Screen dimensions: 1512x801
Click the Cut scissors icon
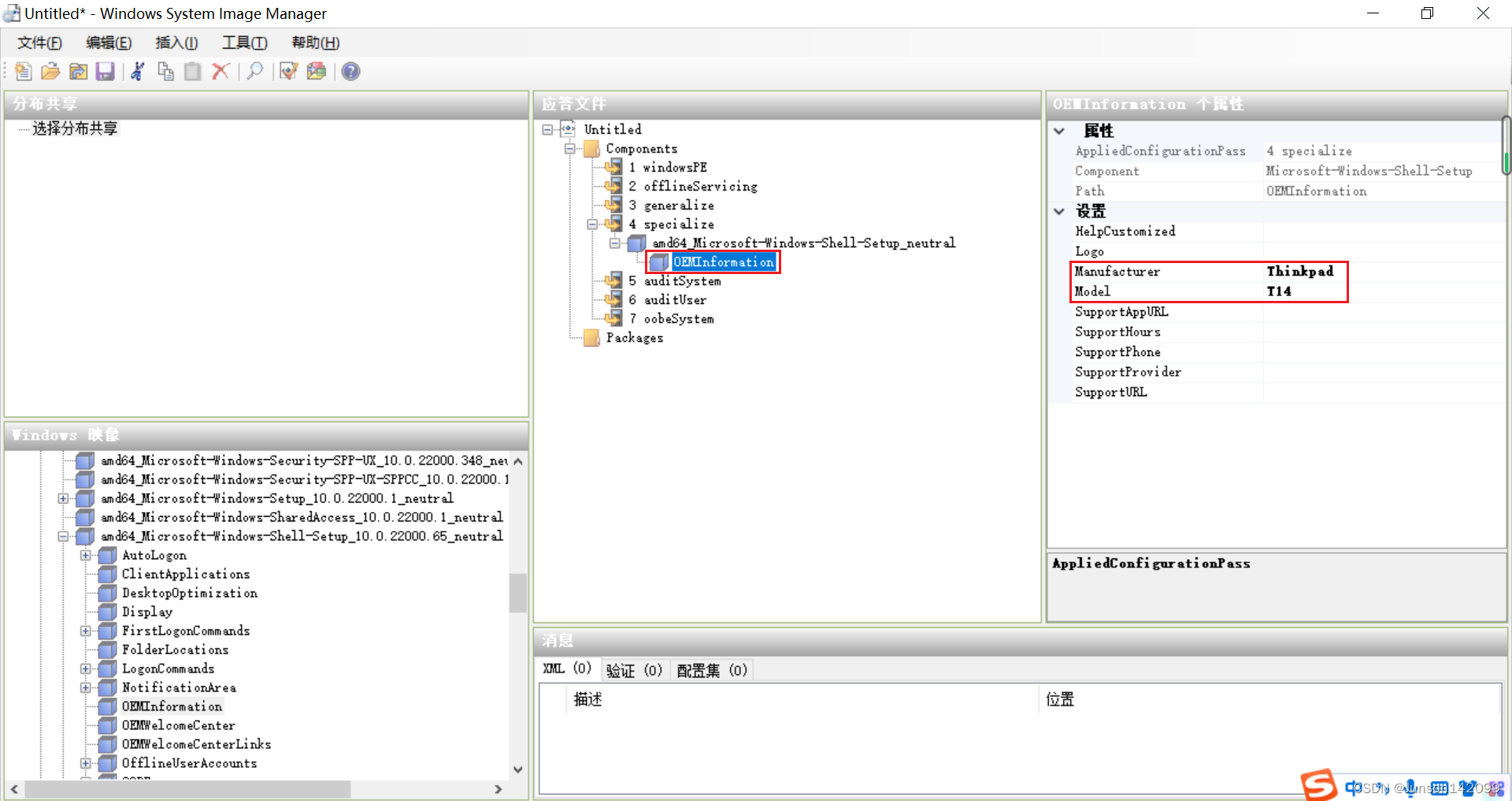click(138, 72)
